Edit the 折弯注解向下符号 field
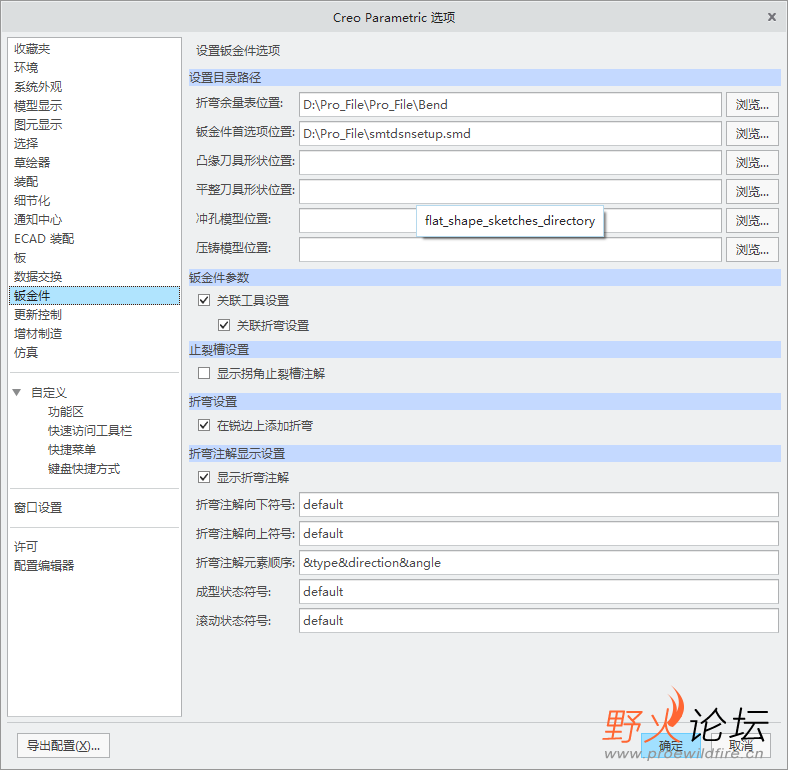788x770 pixels. point(539,505)
